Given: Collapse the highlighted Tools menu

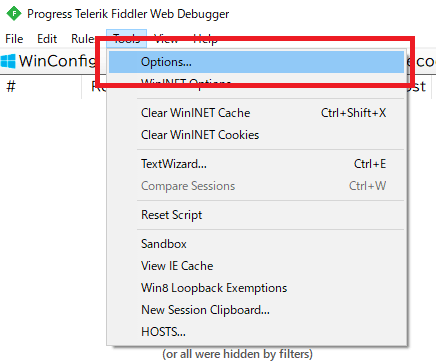Looking at the screenshot, I should click(126, 39).
